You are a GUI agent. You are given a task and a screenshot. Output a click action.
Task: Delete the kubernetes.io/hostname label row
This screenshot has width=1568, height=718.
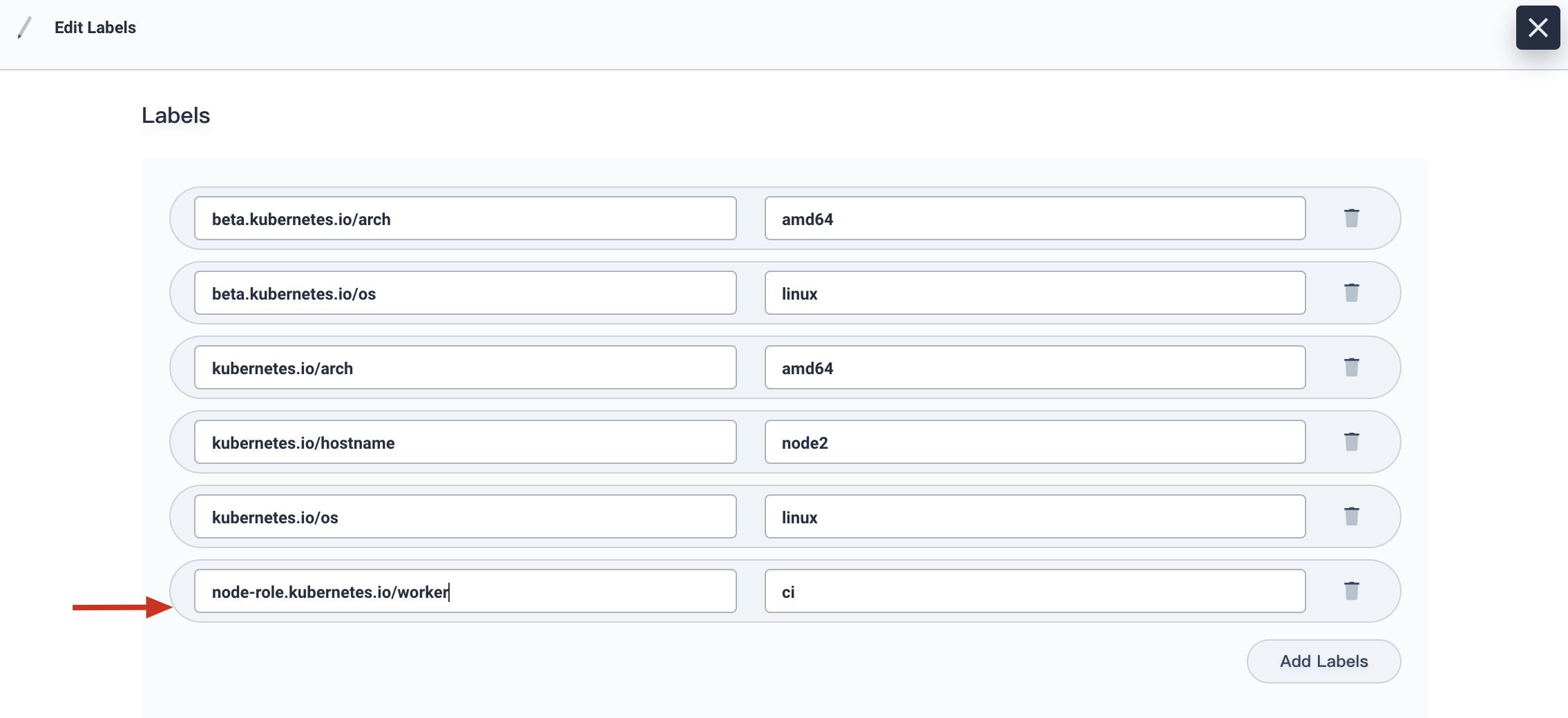pos(1350,441)
